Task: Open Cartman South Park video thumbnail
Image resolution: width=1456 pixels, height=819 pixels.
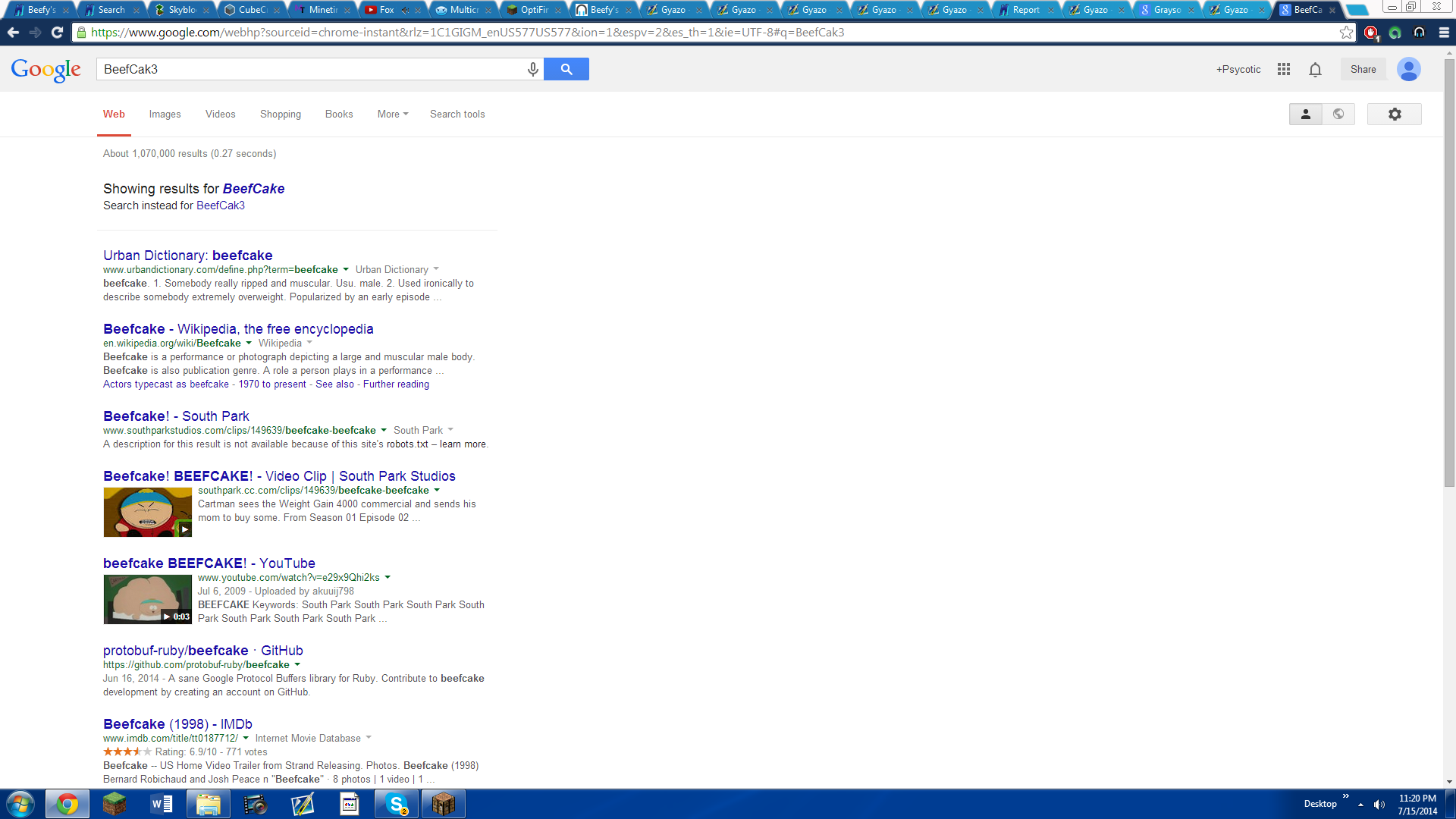Action: click(x=147, y=512)
